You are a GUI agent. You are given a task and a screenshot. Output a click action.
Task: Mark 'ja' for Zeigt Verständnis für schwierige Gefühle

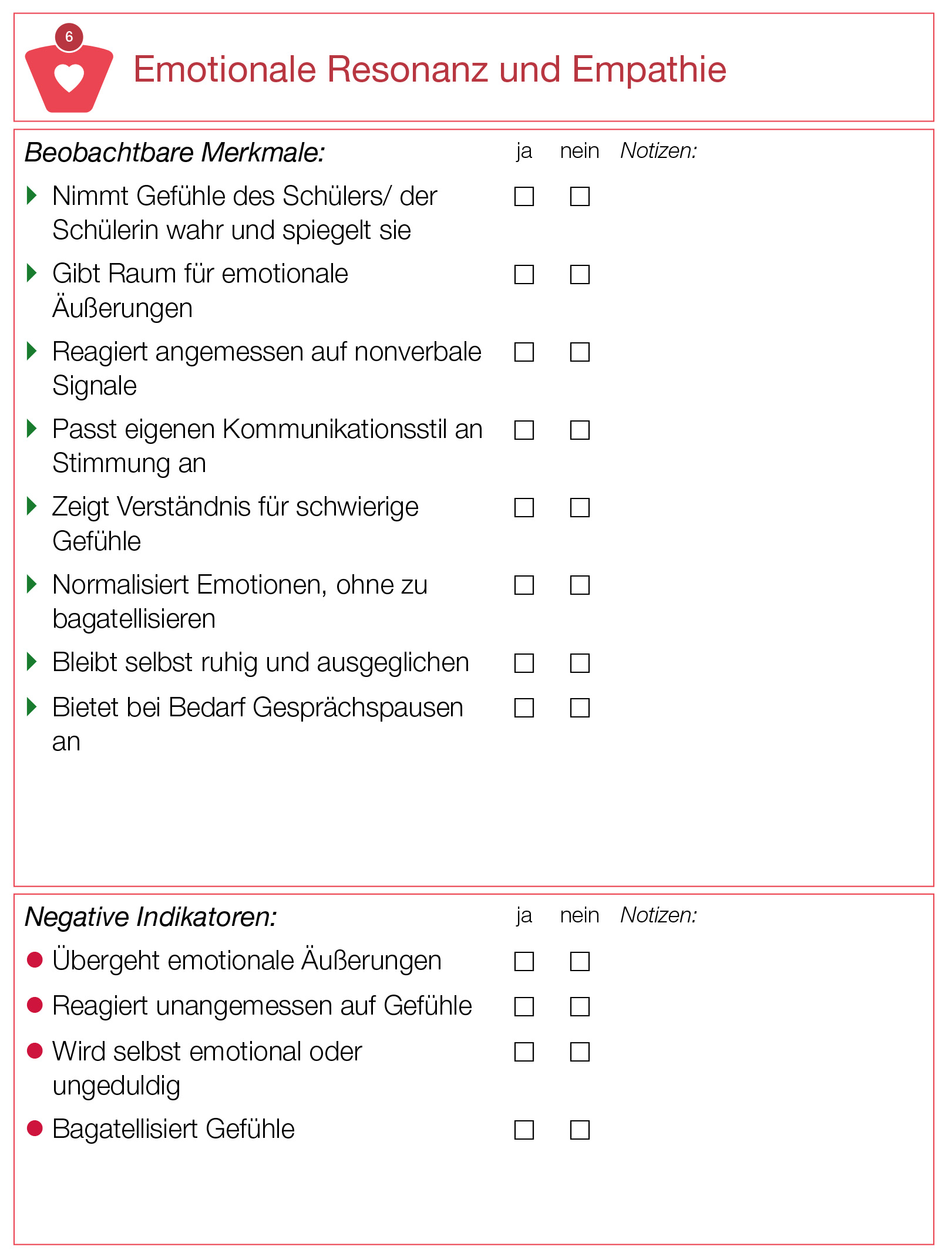click(x=524, y=507)
